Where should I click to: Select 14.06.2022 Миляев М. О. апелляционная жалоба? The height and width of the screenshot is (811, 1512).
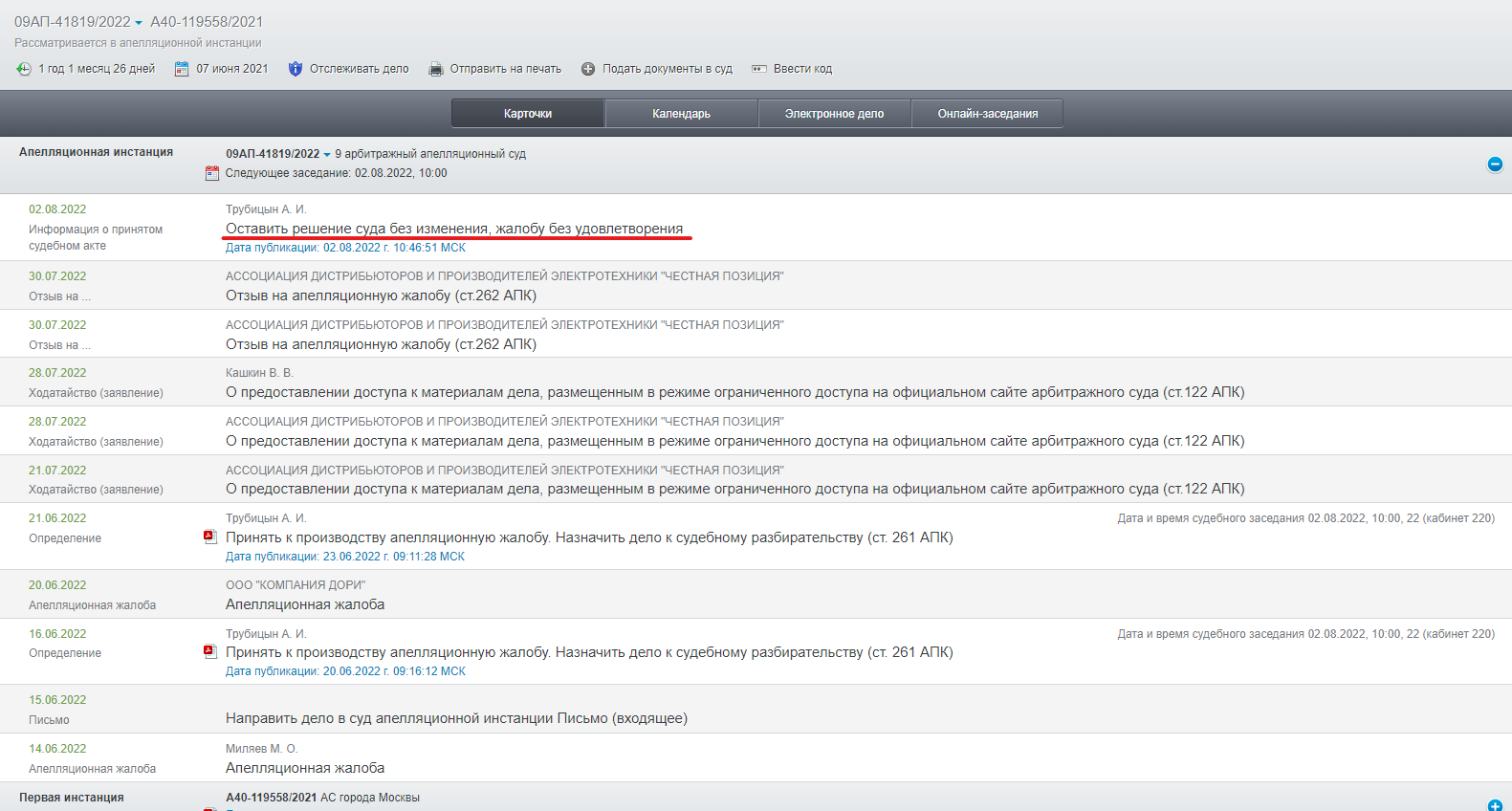756,758
